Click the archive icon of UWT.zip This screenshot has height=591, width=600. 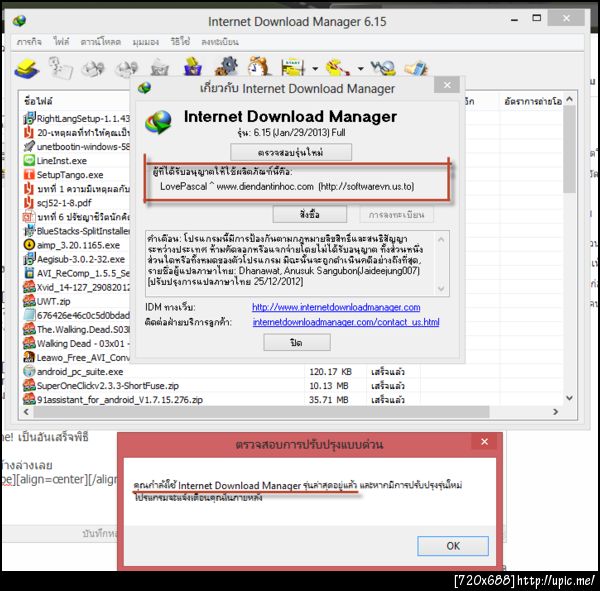[x=29, y=301]
